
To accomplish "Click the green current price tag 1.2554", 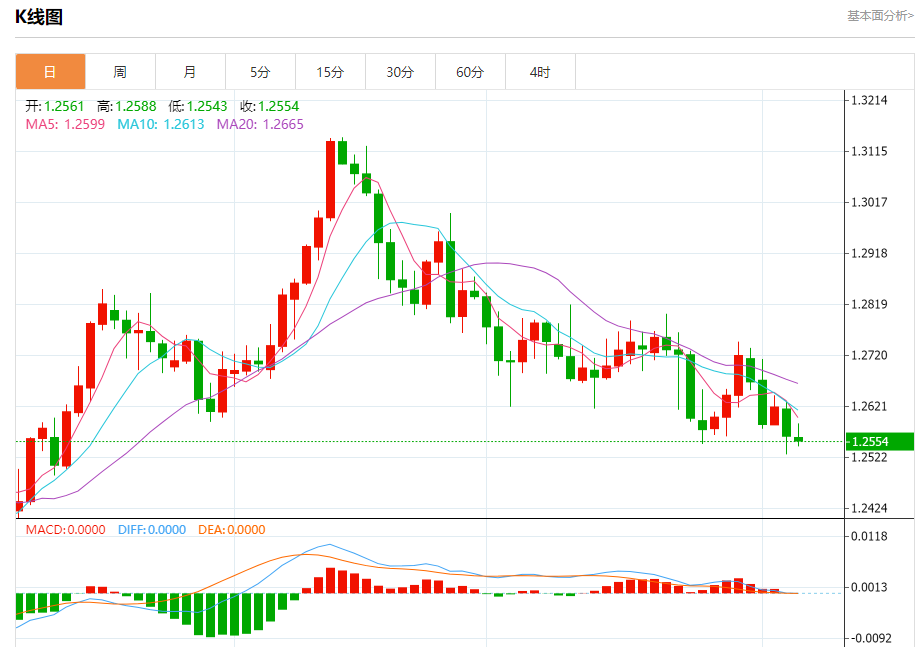I will 880,442.
